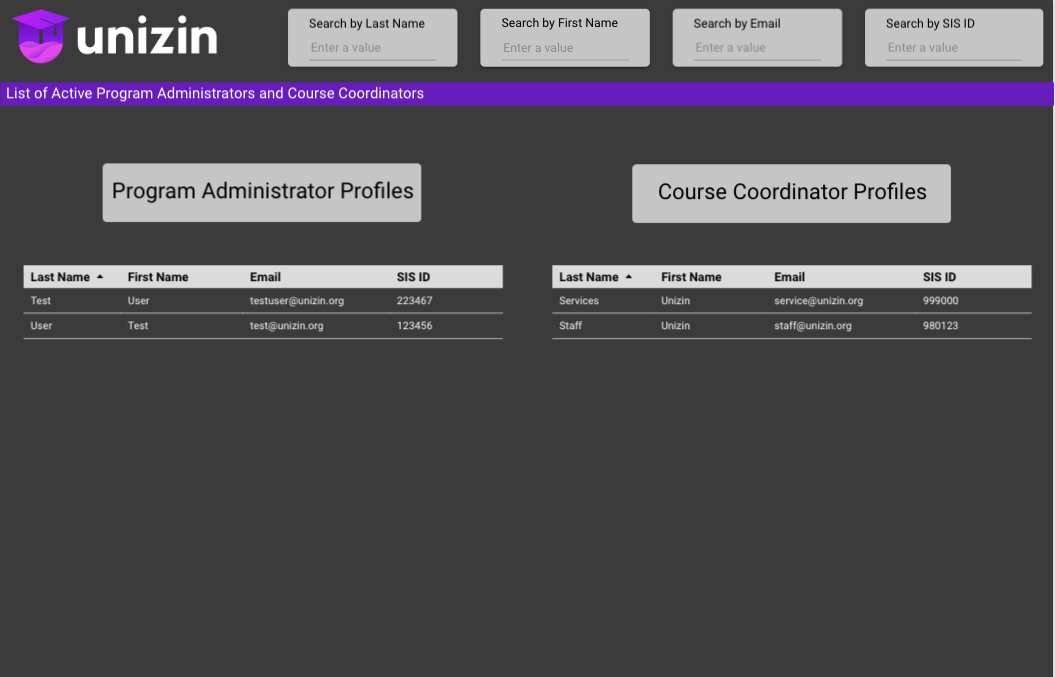Select email testuser@unizin.org
This screenshot has width=1055, height=677.
[297, 301]
